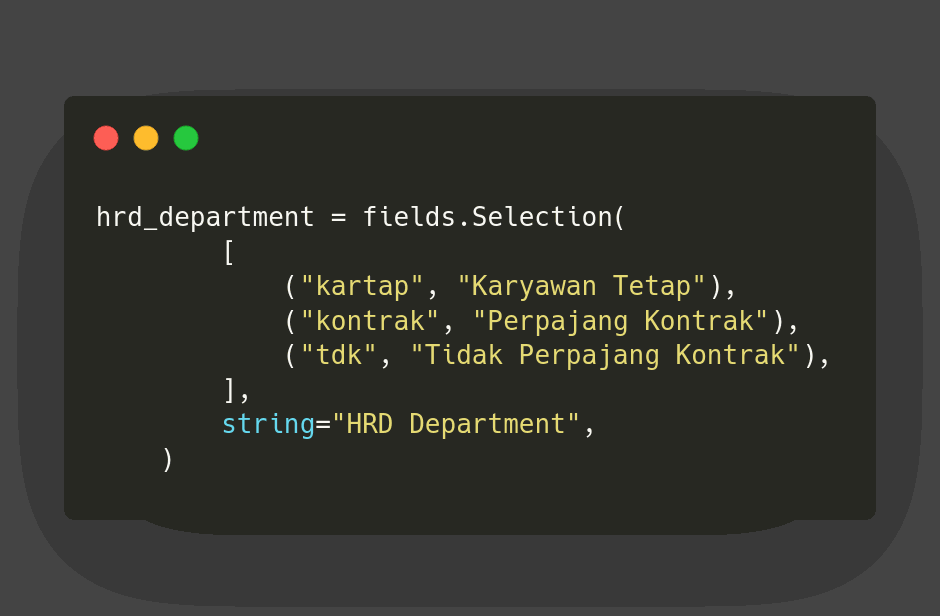Place cursor on the closing square bracket

[229, 389]
